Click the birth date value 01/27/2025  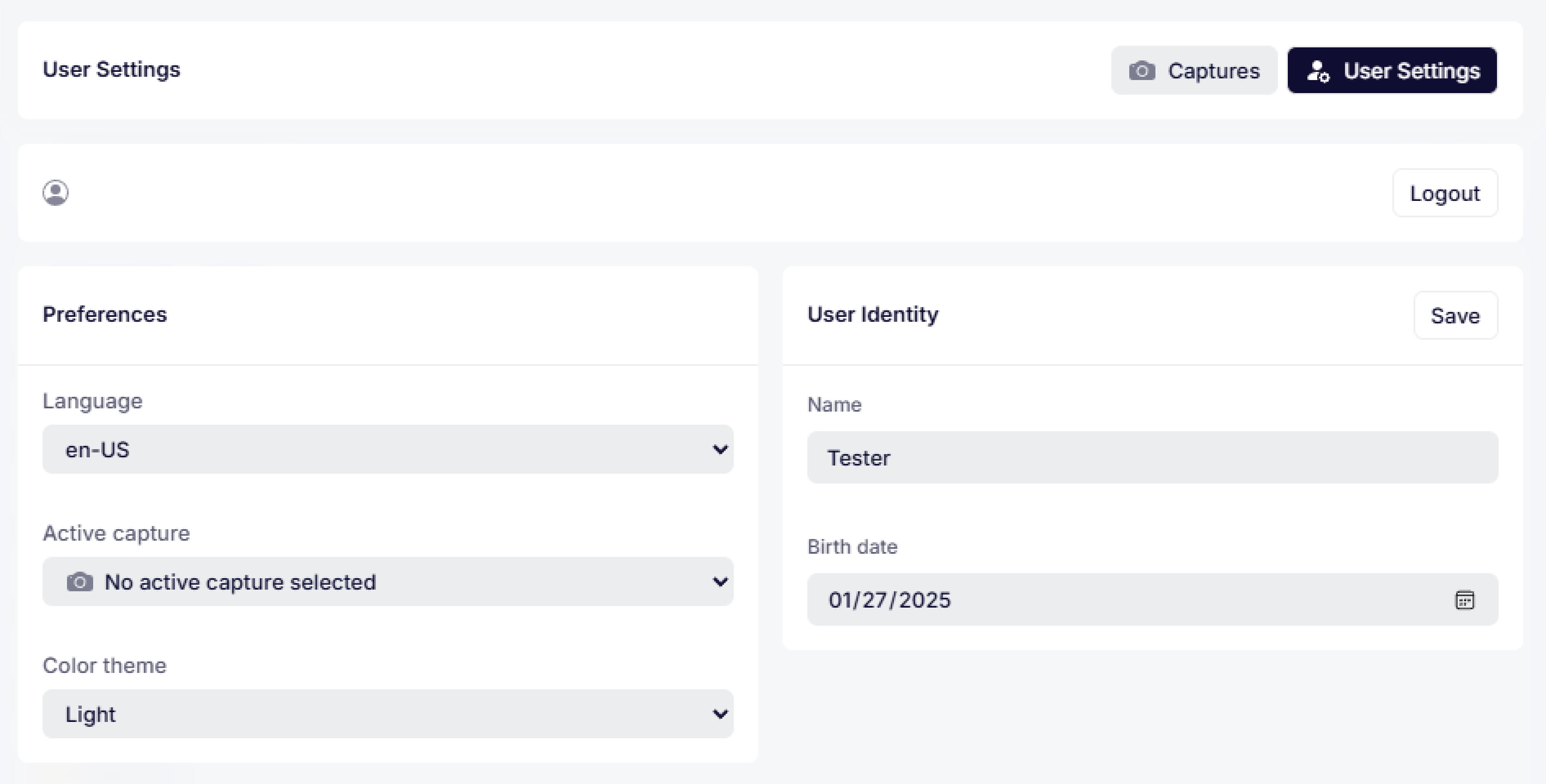[889, 600]
